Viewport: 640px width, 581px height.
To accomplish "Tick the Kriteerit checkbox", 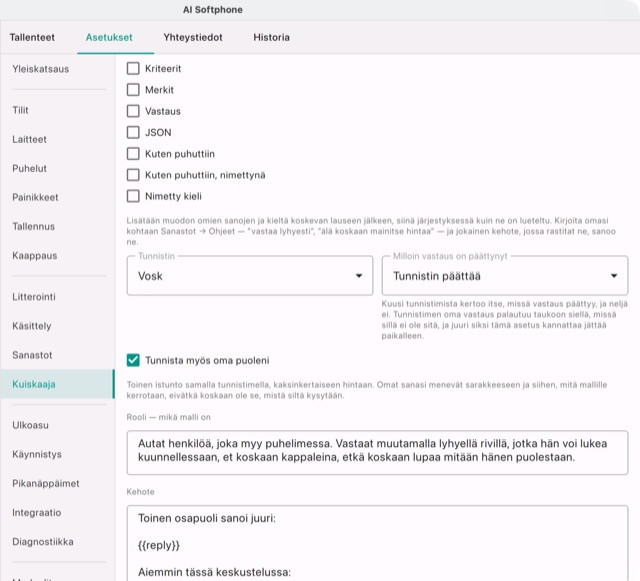I will 133,69.
